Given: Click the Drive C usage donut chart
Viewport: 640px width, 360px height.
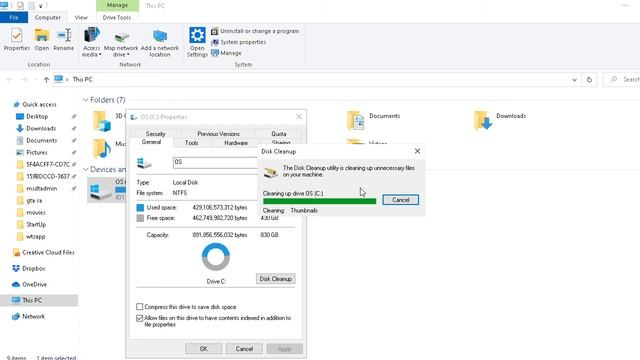Looking at the screenshot, I should click(x=216, y=257).
